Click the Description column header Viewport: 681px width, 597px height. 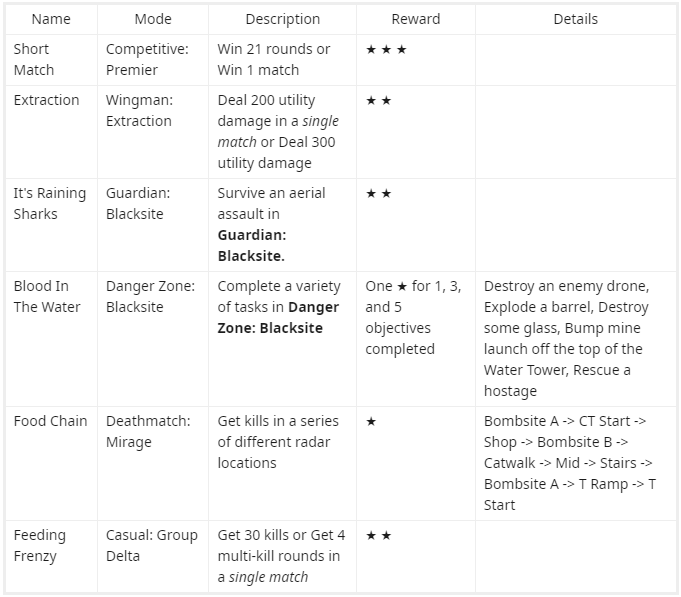pos(283,19)
